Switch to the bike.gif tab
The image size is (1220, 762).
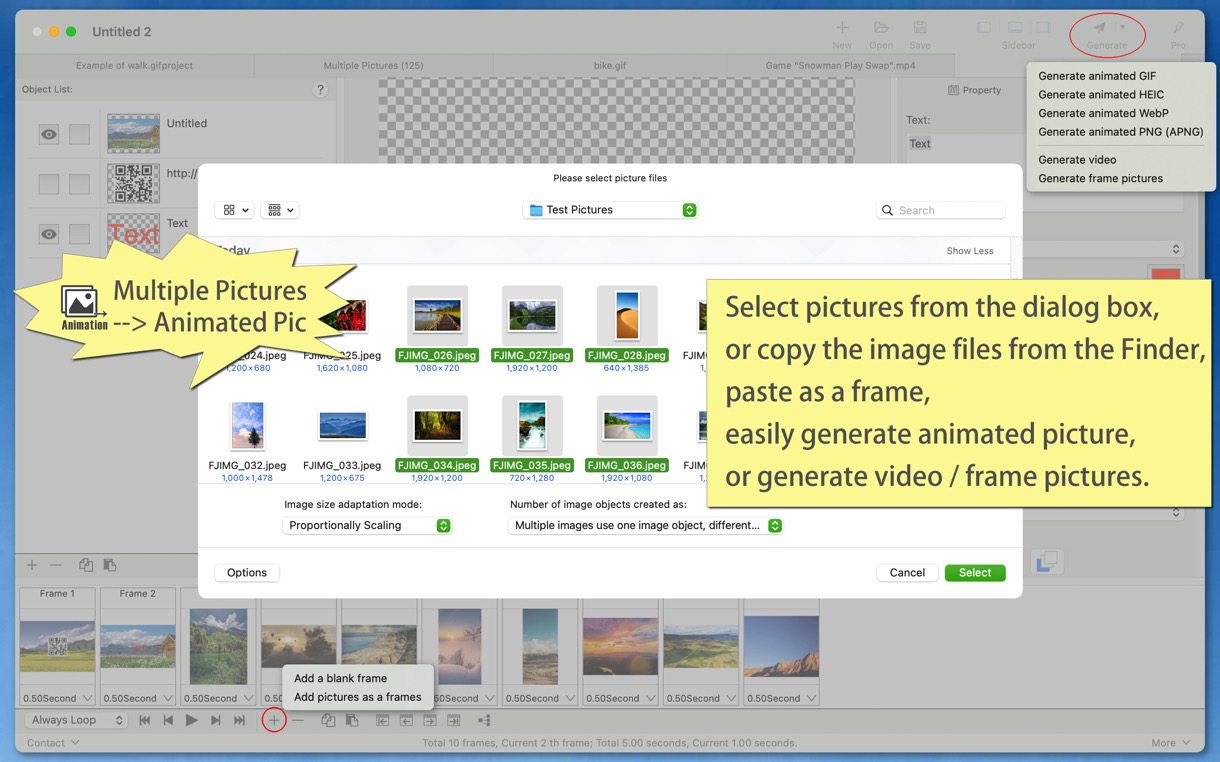point(609,65)
